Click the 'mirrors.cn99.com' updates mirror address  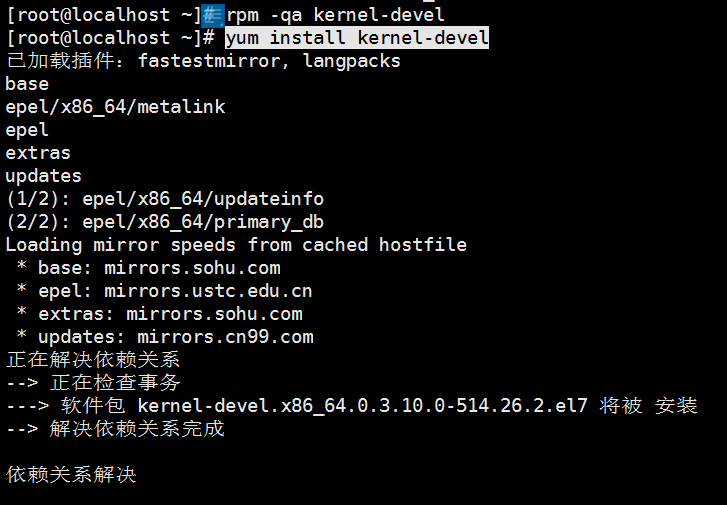point(225,337)
